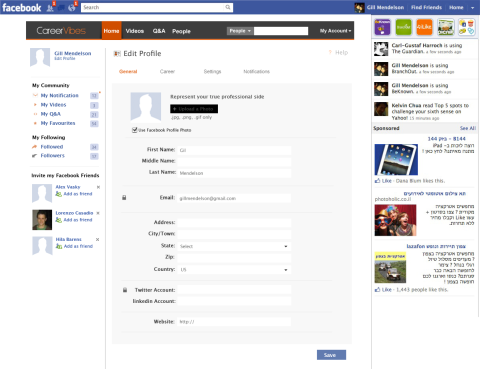480x369 pixels.
Task: Open My Favourites in the sidebar
Action: tap(58, 123)
